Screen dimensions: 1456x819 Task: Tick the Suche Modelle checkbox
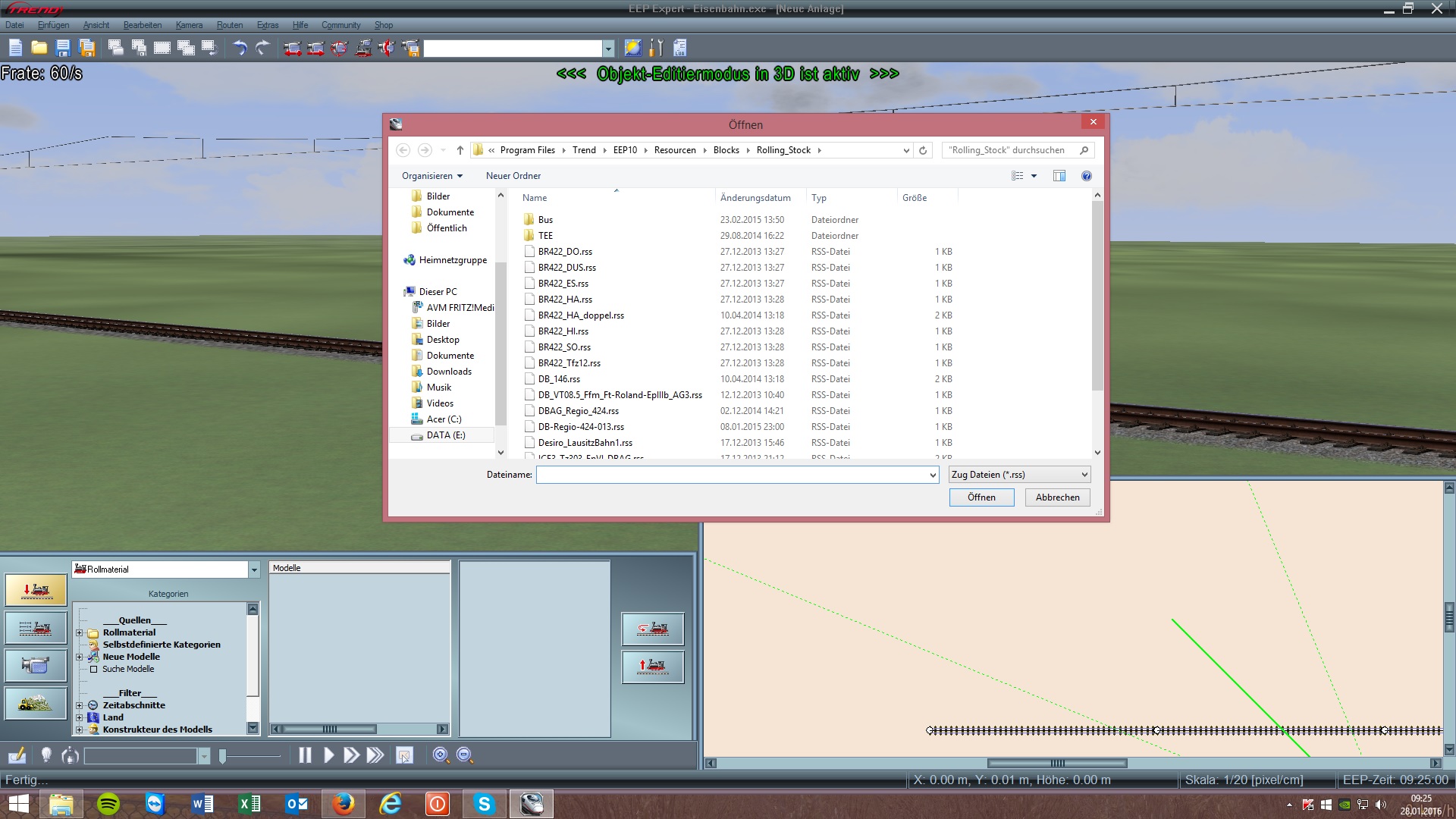click(94, 669)
